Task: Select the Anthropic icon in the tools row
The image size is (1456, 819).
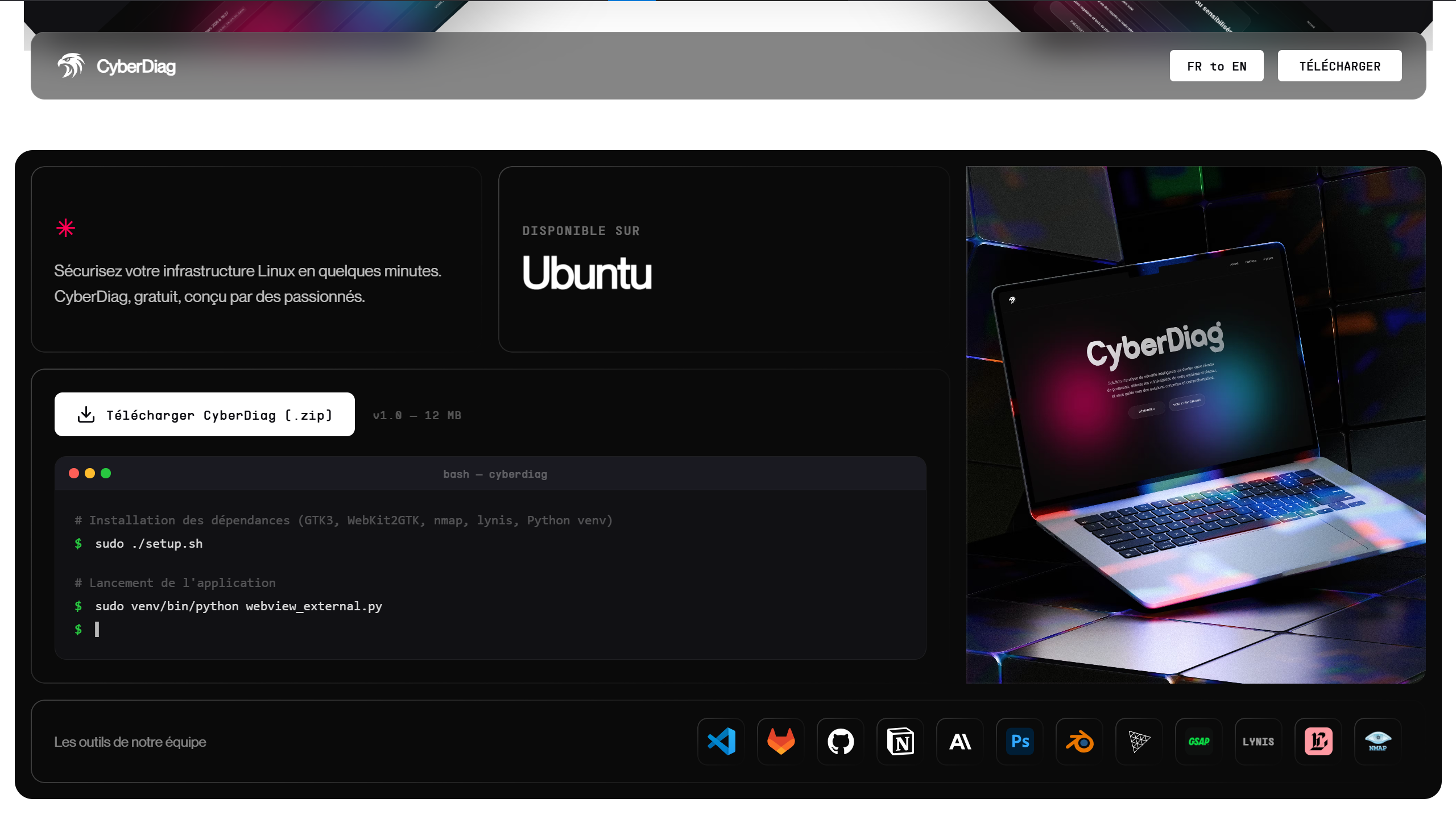Action: (960, 741)
